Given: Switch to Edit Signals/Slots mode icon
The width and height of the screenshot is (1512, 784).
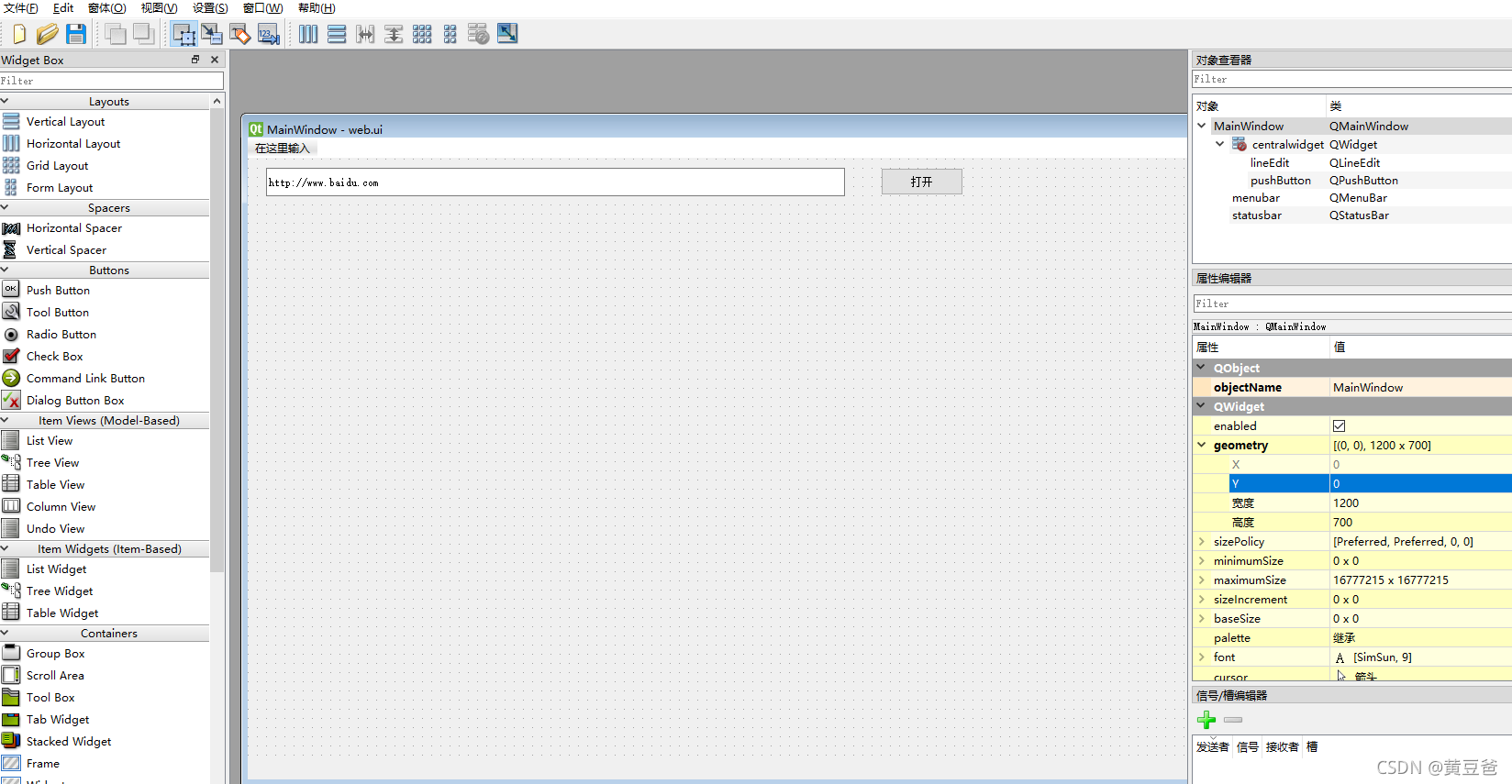Looking at the screenshot, I should point(212,35).
